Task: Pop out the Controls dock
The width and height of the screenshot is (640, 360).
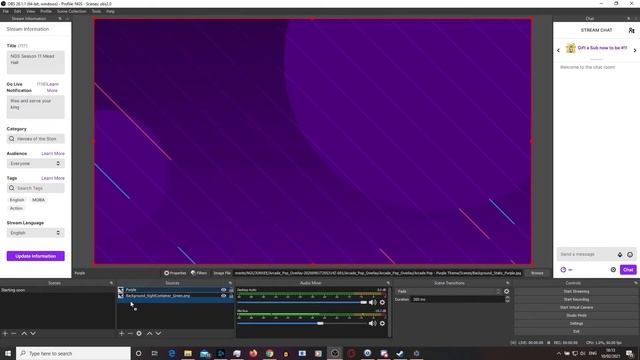Action: [x=636, y=283]
